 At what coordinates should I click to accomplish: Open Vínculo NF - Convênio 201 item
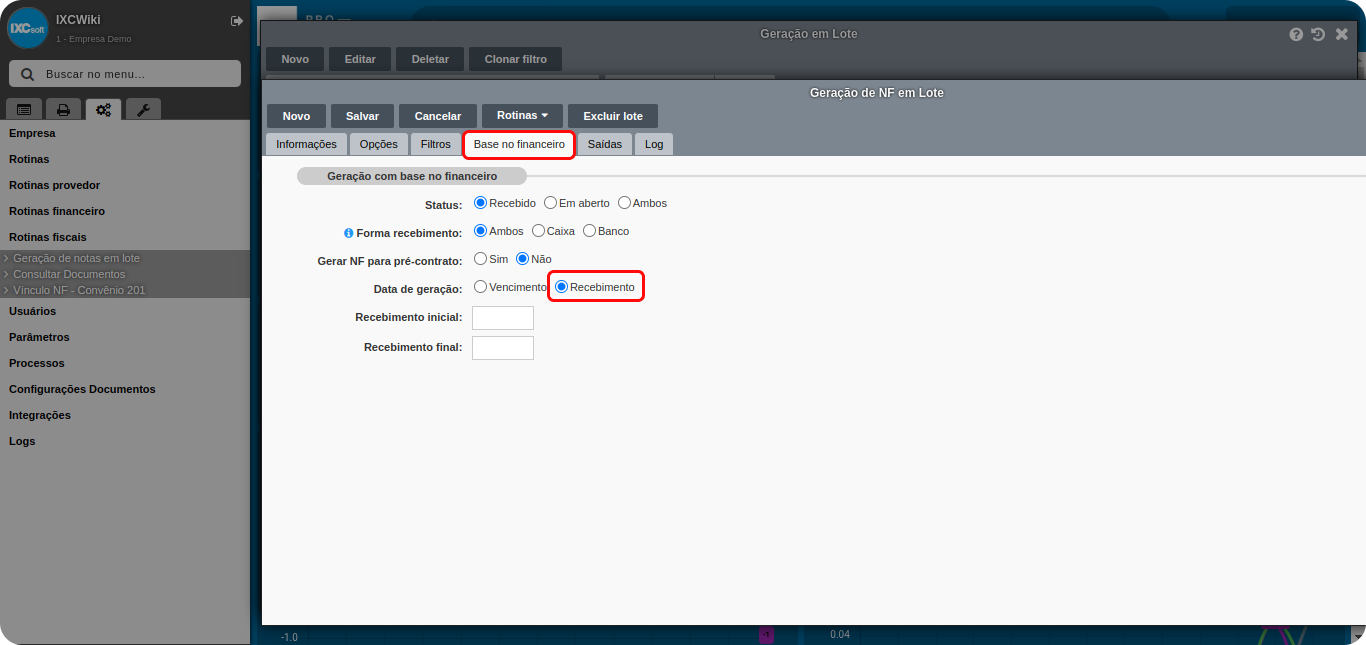point(79,290)
